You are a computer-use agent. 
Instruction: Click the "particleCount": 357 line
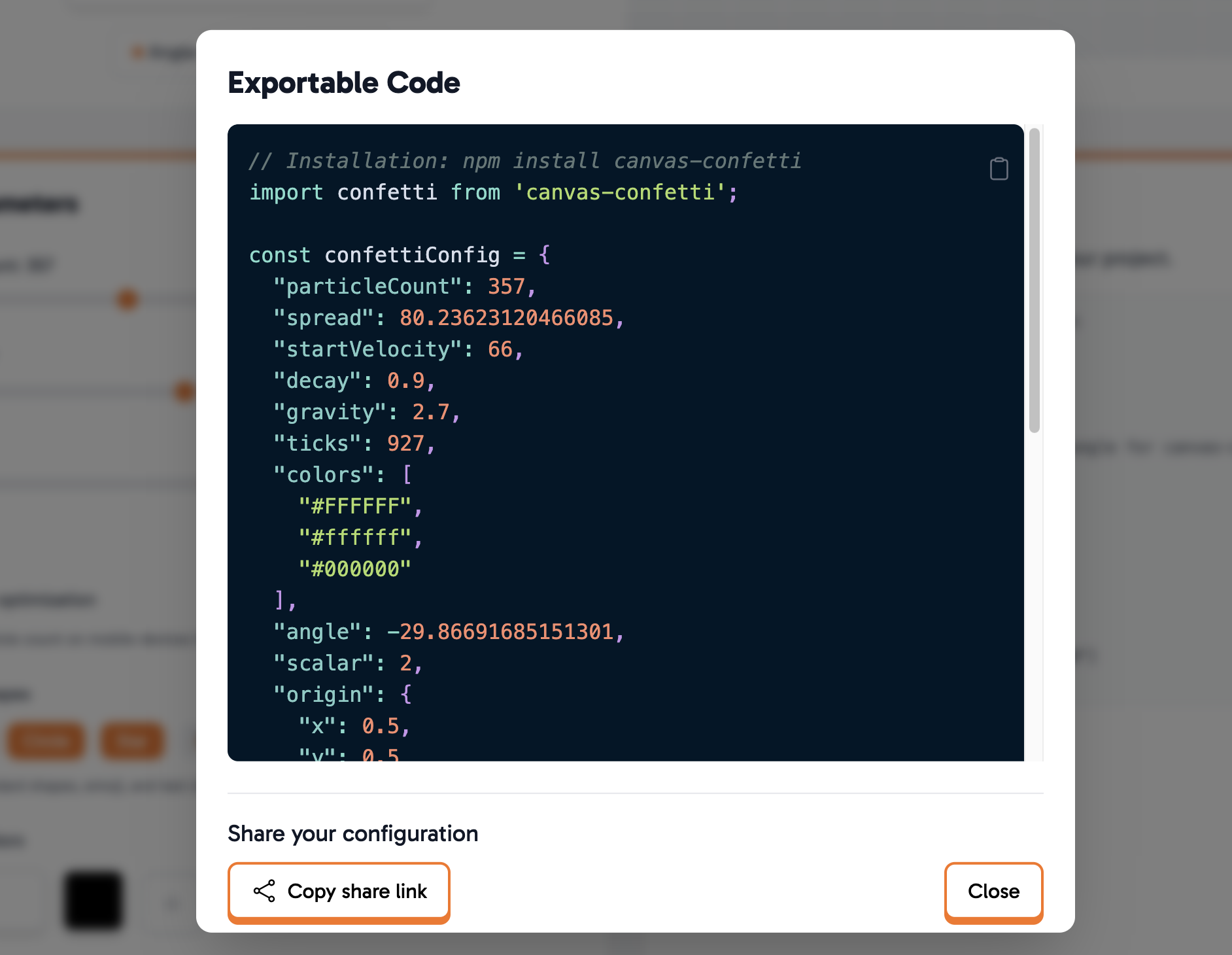coord(405,286)
